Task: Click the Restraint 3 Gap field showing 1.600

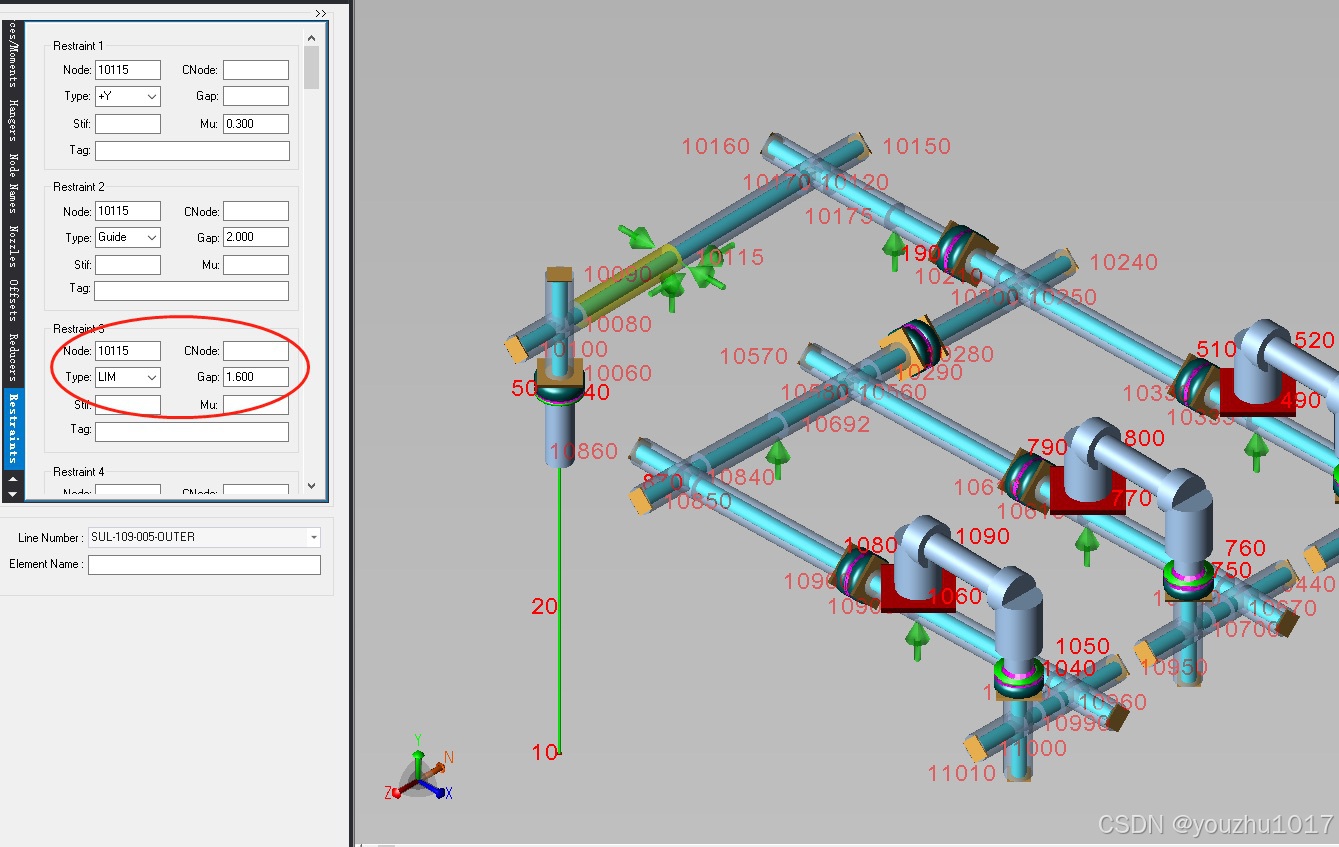Action: 255,378
